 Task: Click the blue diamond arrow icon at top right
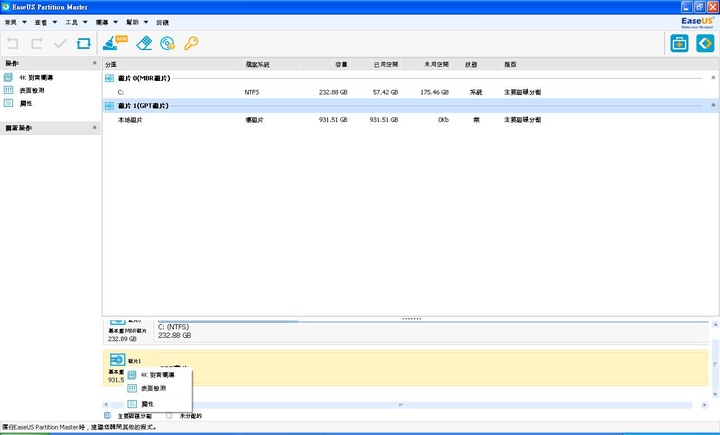(705, 44)
